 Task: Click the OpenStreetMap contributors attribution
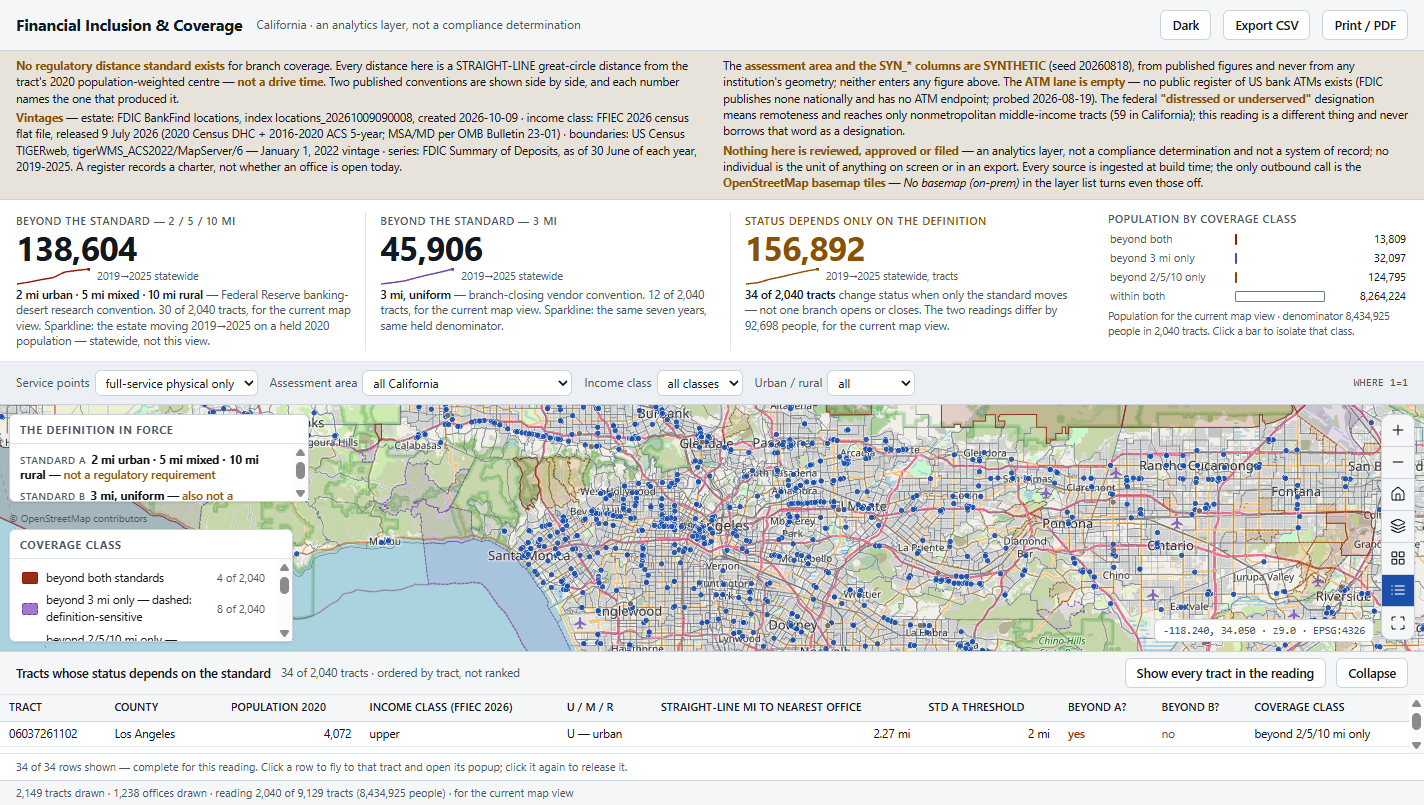coord(78,519)
